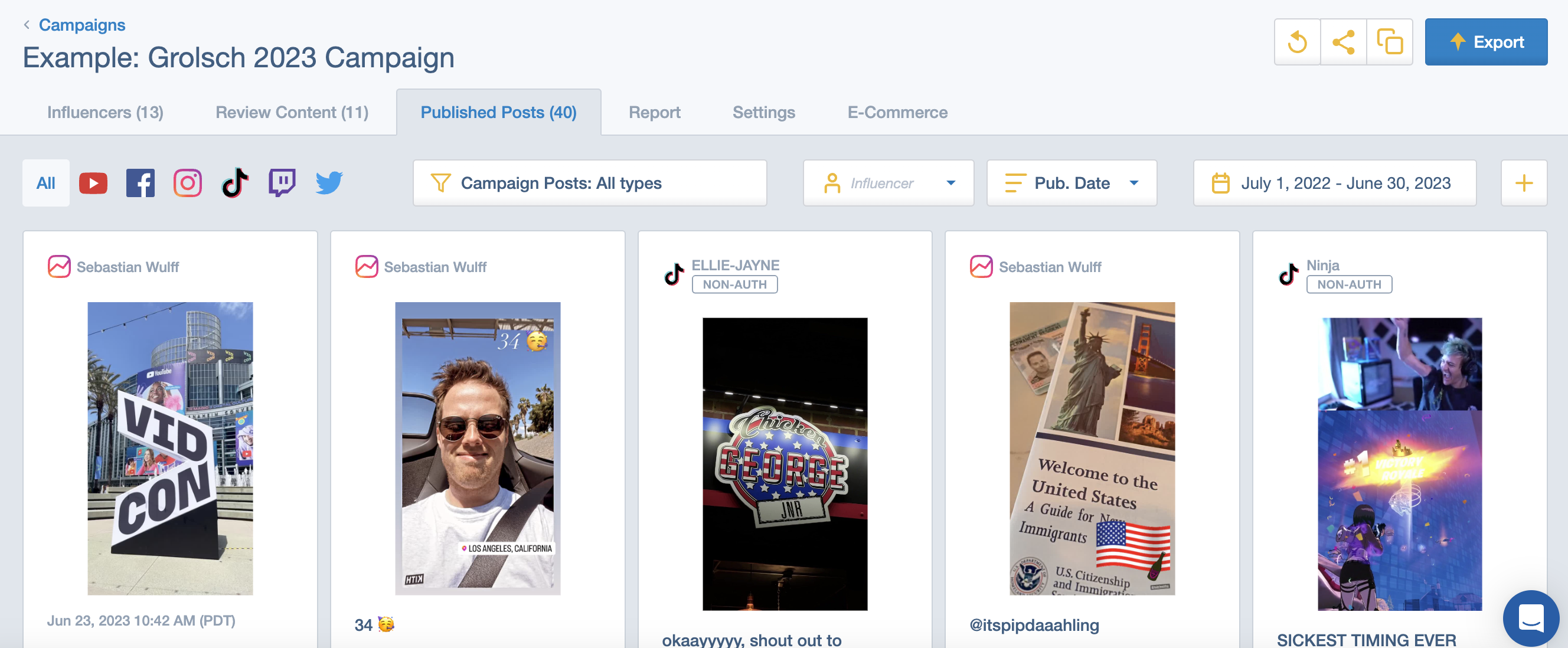Open the Pub. Date sort dropdown
Image resolution: width=1568 pixels, height=648 pixels.
[x=1072, y=183]
